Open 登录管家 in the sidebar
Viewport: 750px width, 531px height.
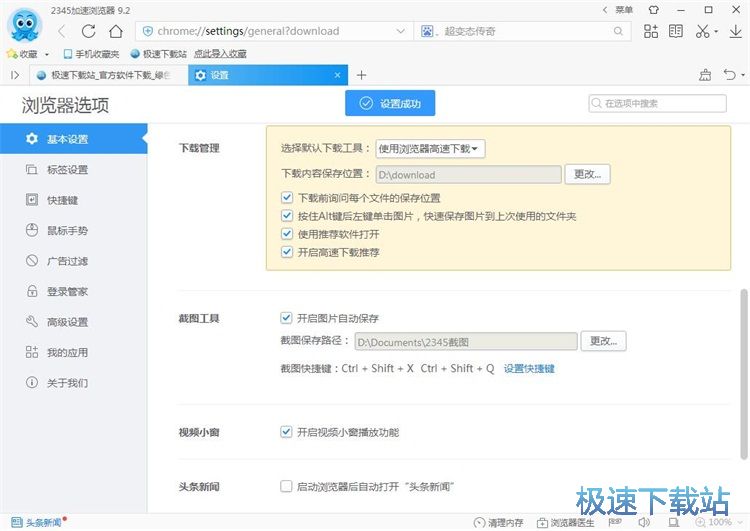pyautogui.click(x=74, y=291)
